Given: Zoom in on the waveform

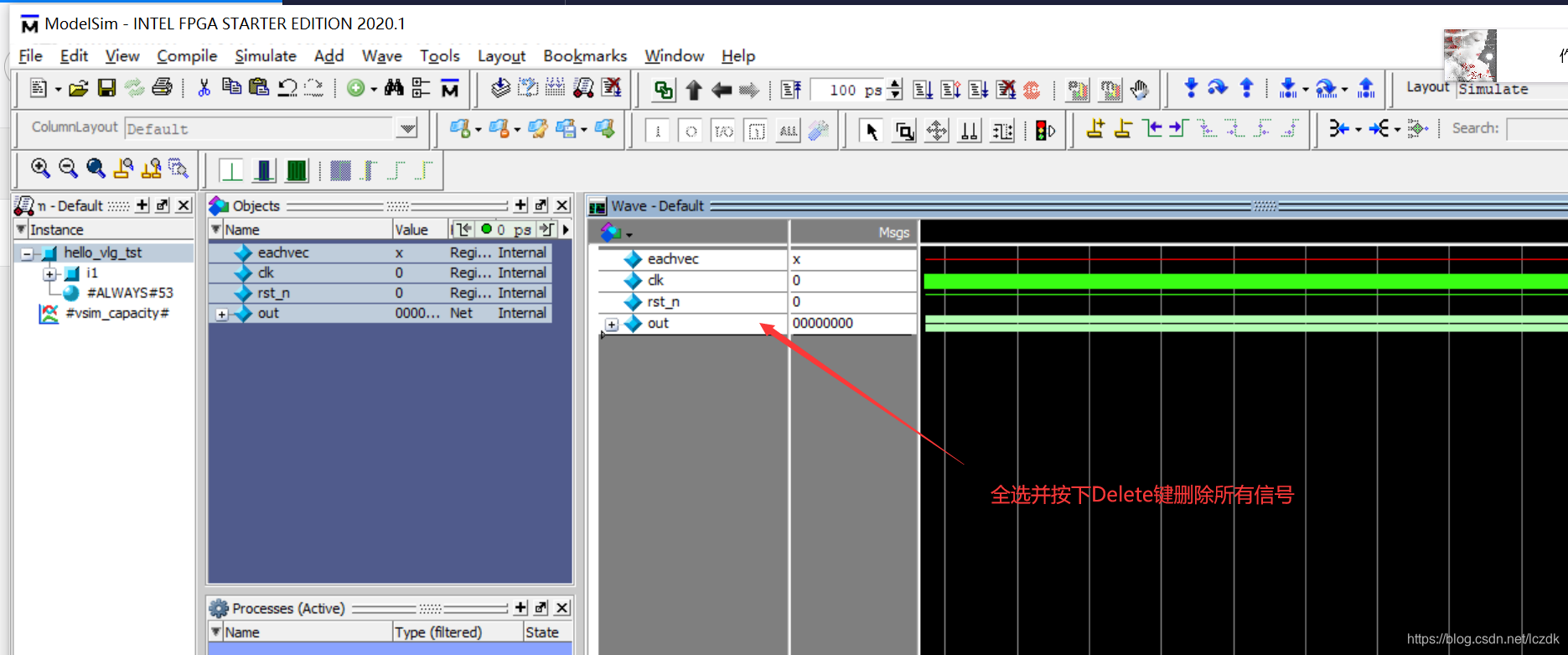Looking at the screenshot, I should (40, 169).
